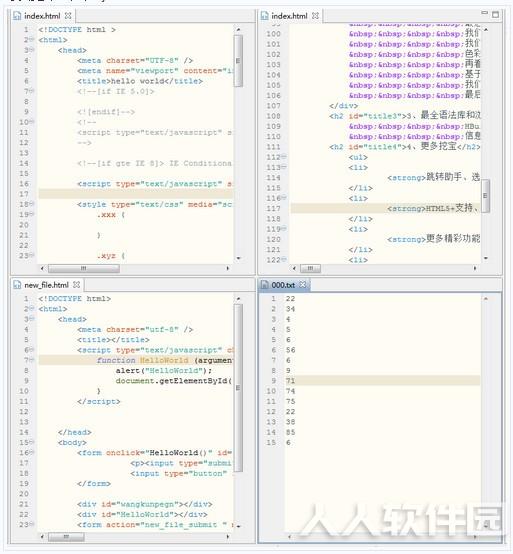Click the file icon on the new_file.html tab
Viewport: 513px width, 554px height.
17,285
